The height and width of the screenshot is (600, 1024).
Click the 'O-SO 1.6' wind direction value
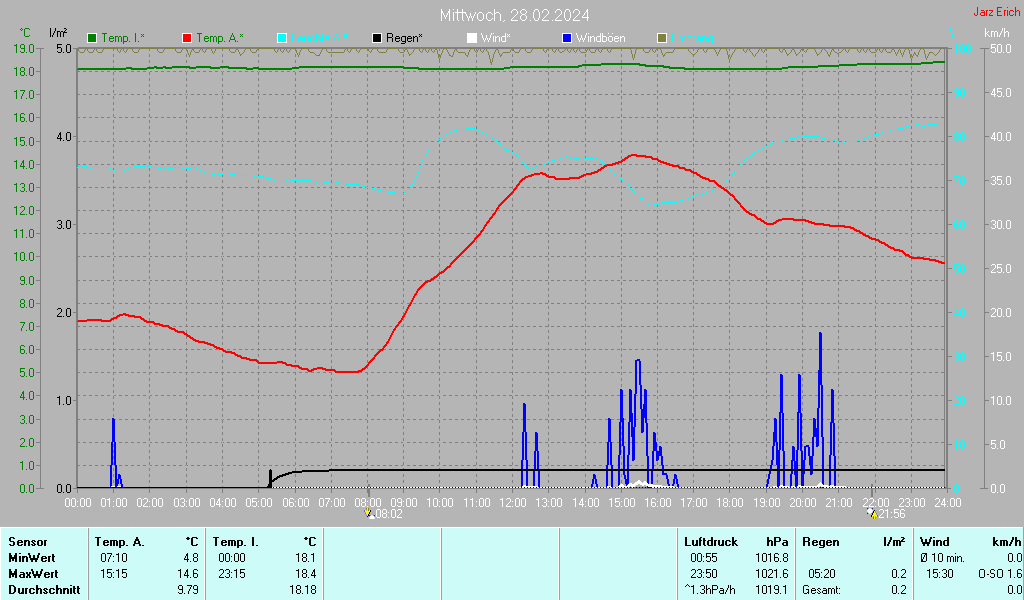pos(999,574)
